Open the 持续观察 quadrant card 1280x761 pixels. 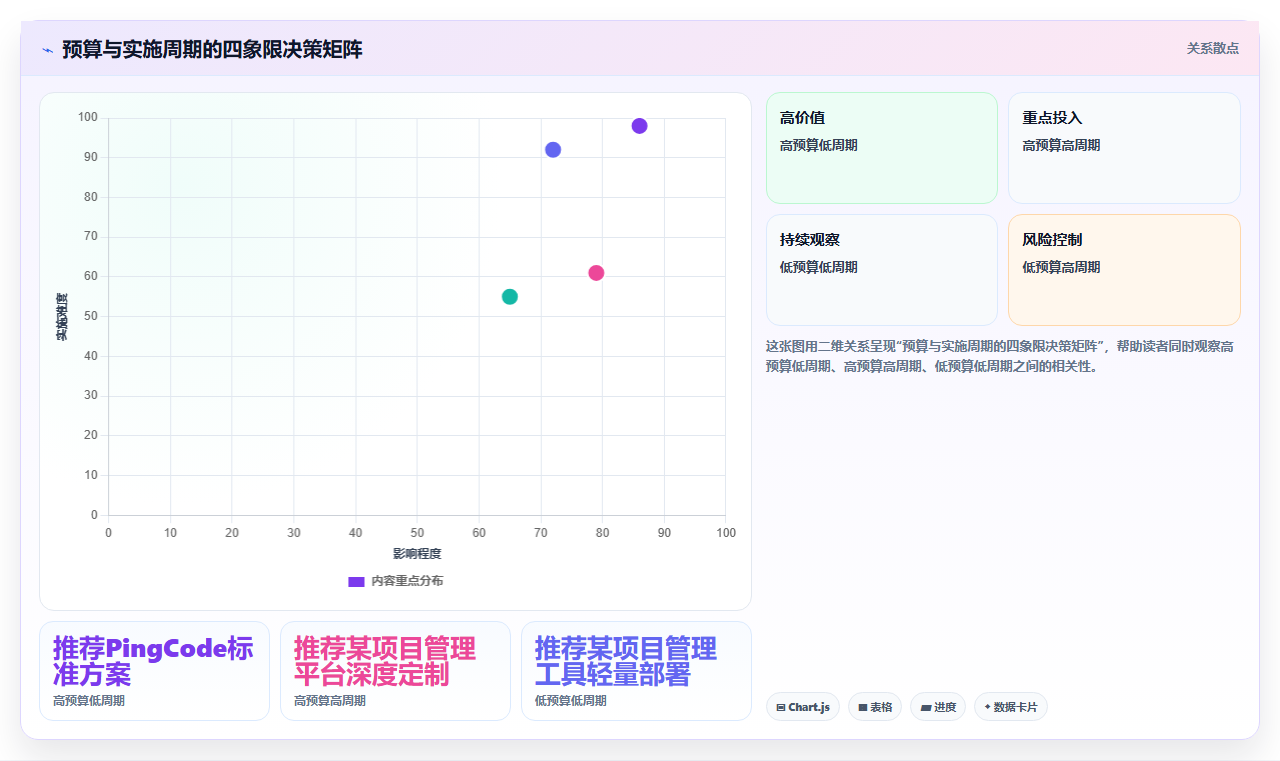[x=882, y=270]
